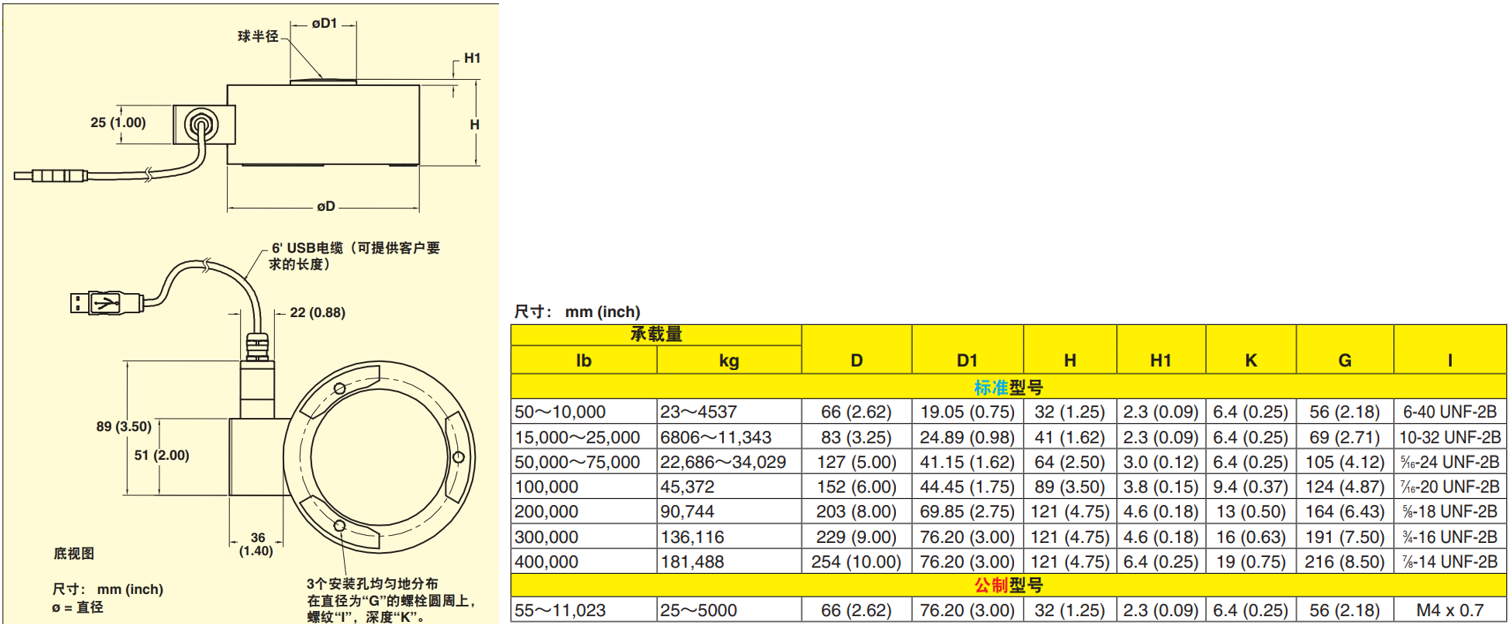Click the 公制型号 section row
Screen dimensions: 1510x624
coord(1008,586)
